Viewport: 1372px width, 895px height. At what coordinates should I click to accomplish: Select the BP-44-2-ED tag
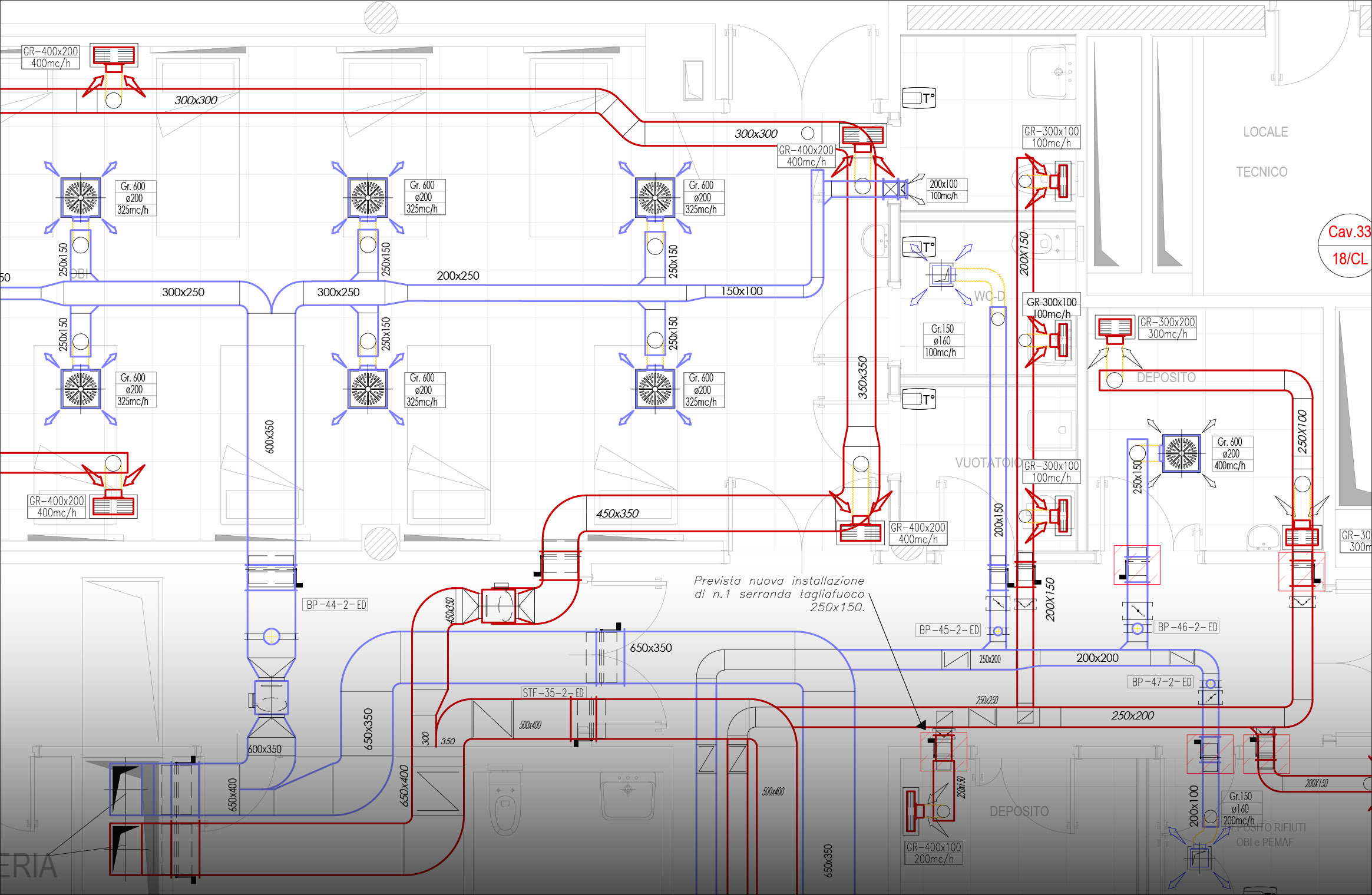tap(336, 605)
